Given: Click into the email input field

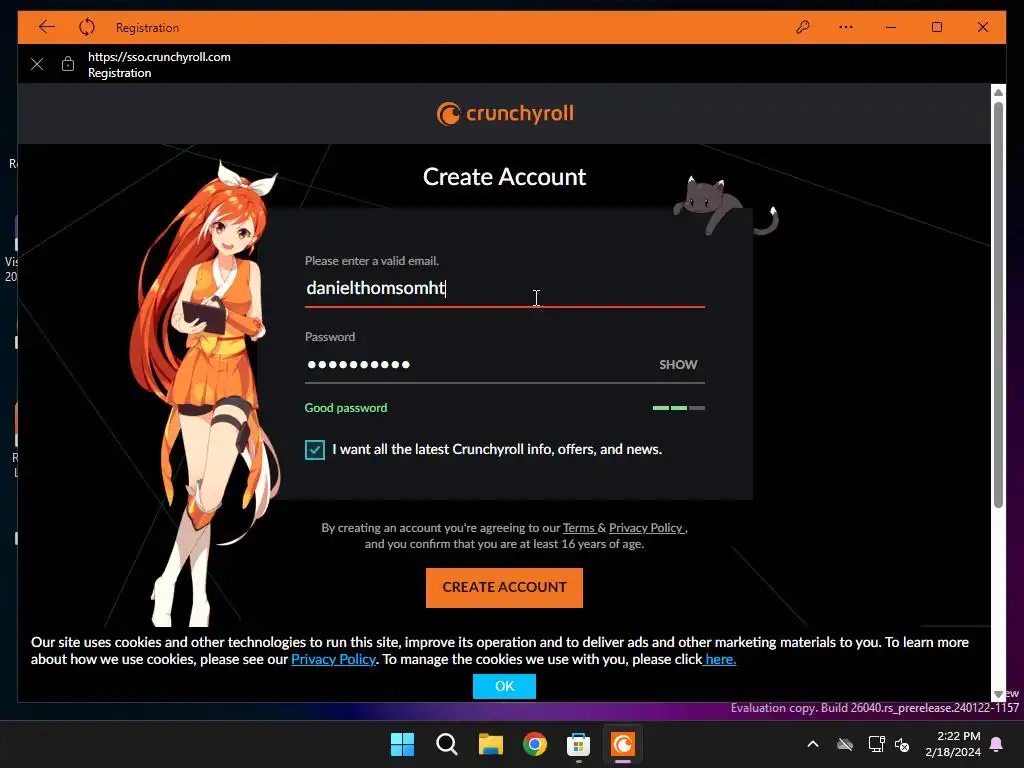Looking at the screenshot, I should tap(505, 288).
